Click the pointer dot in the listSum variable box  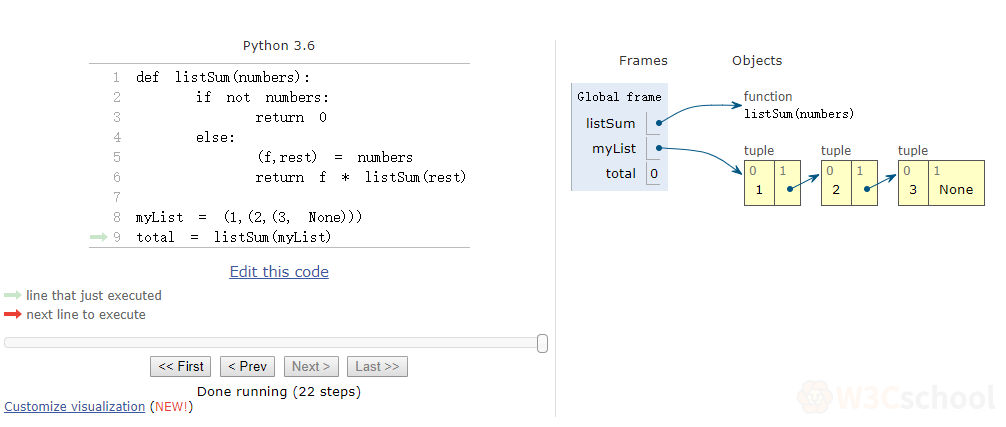point(658,124)
